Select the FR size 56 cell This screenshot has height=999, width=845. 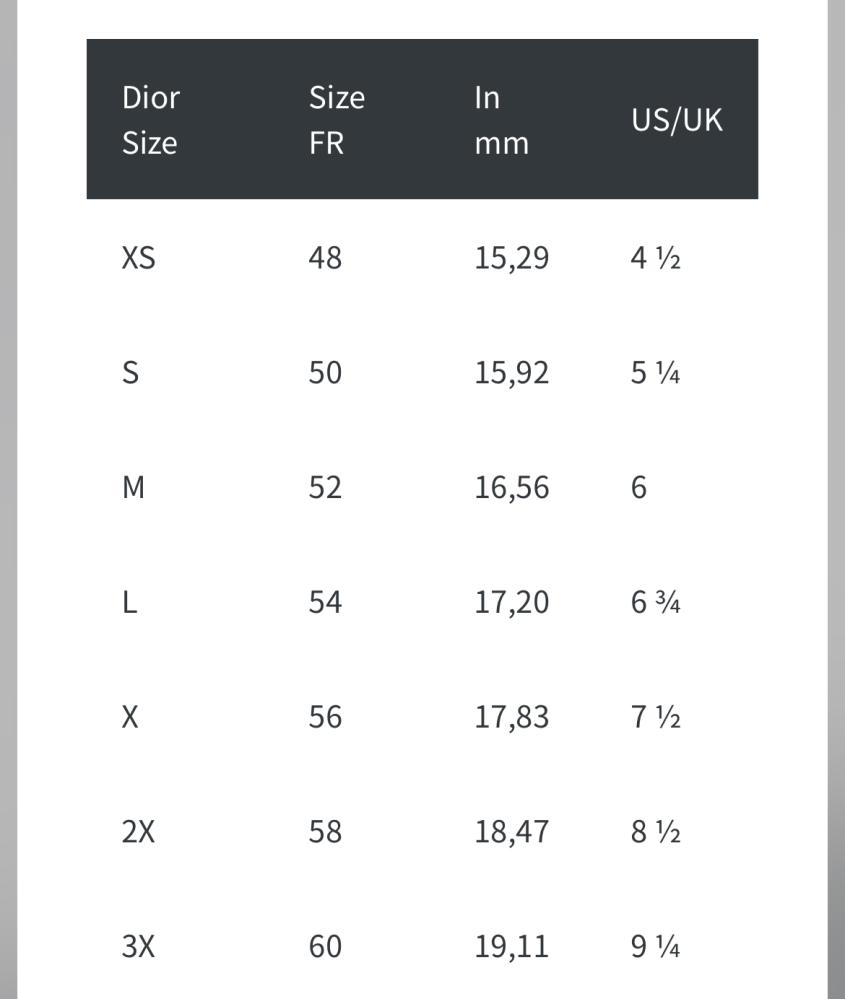[325, 717]
